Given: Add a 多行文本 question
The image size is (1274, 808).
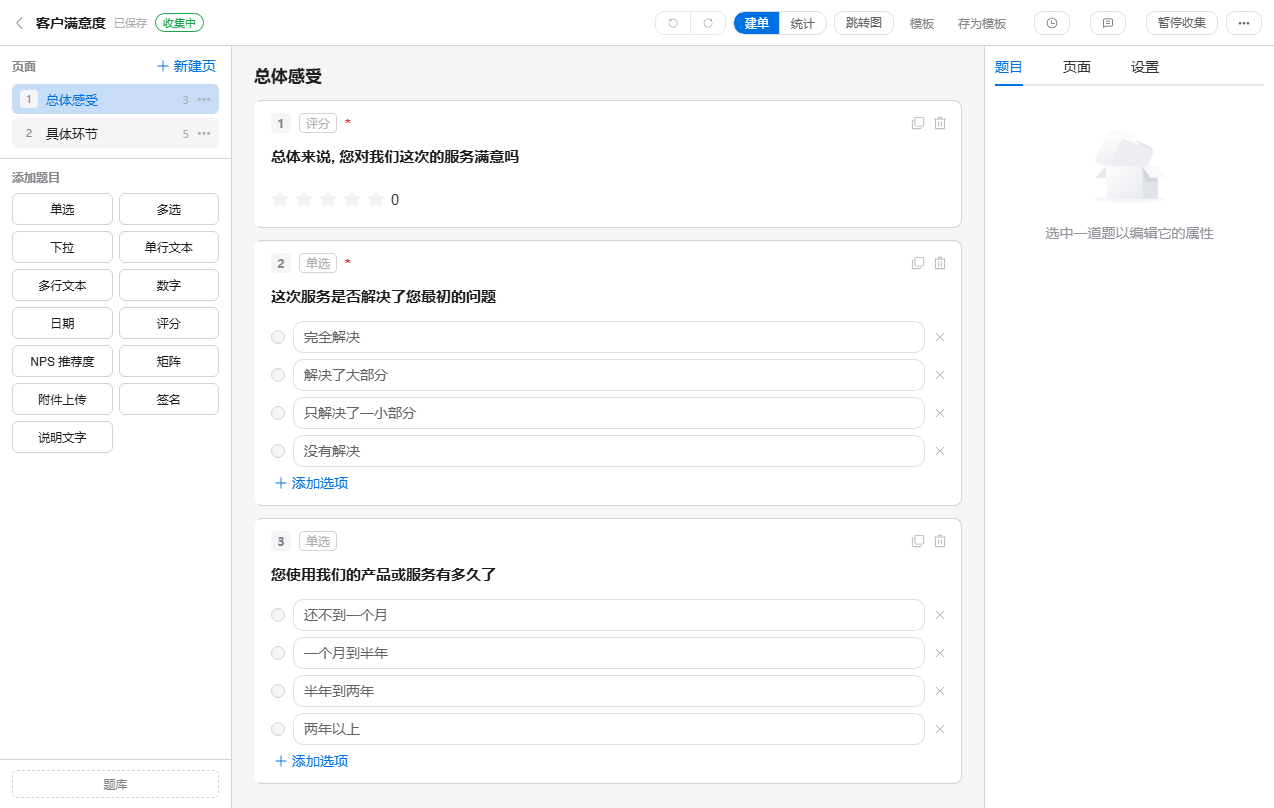Looking at the screenshot, I should [x=62, y=285].
